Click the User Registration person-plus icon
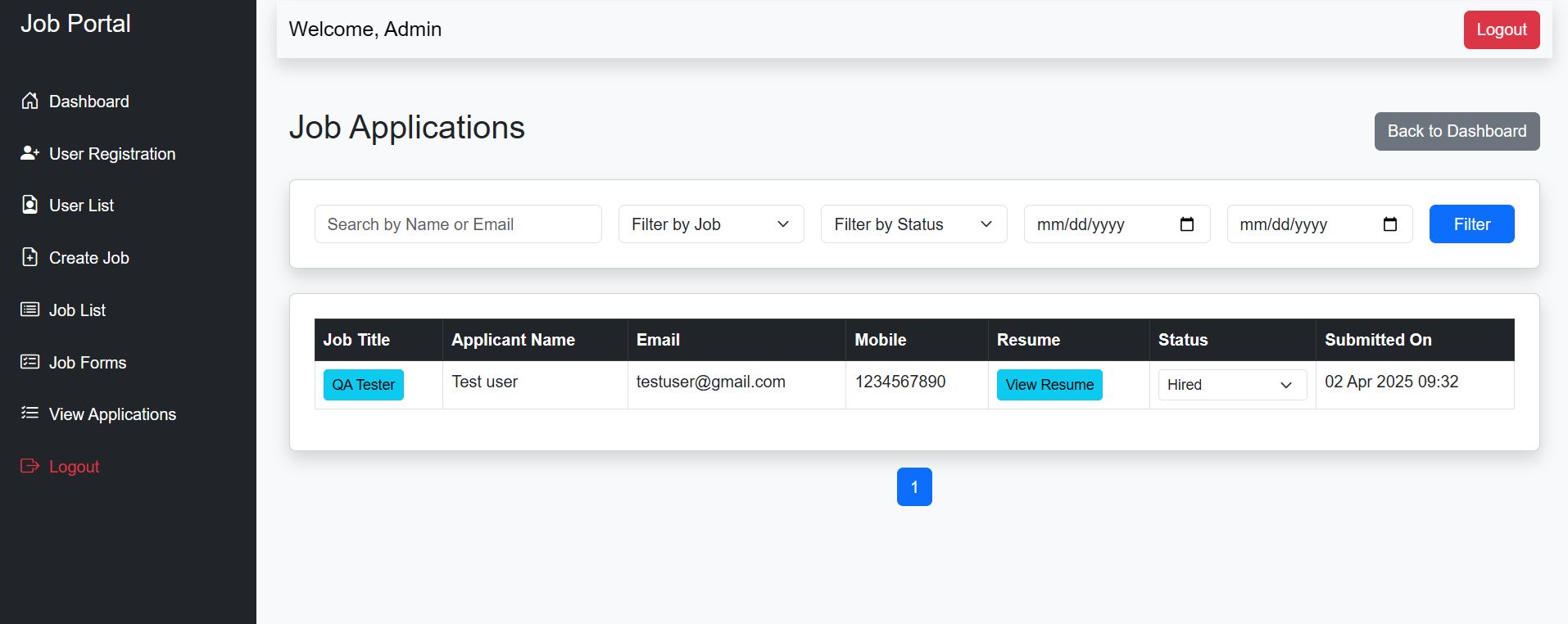Image resolution: width=1568 pixels, height=624 pixels. coord(29,153)
